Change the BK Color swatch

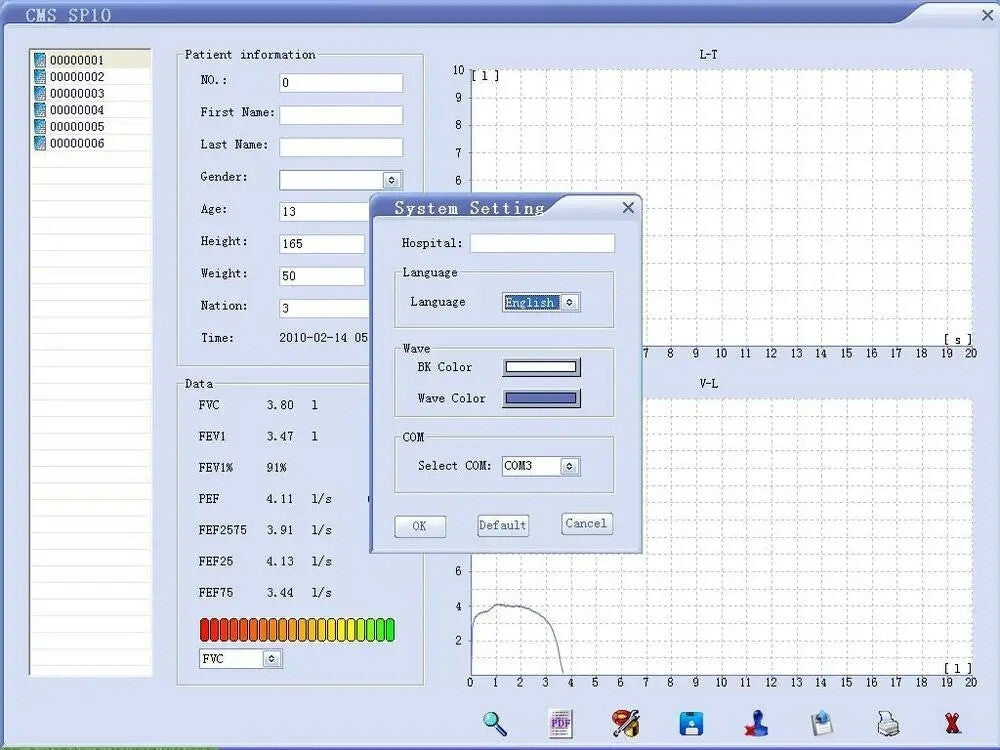pyautogui.click(x=541, y=366)
